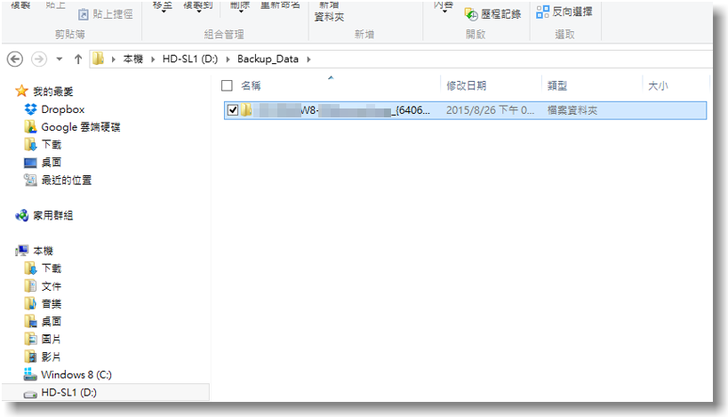Open 移至 dropdown arrow in ribbon

(x=163, y=11)
